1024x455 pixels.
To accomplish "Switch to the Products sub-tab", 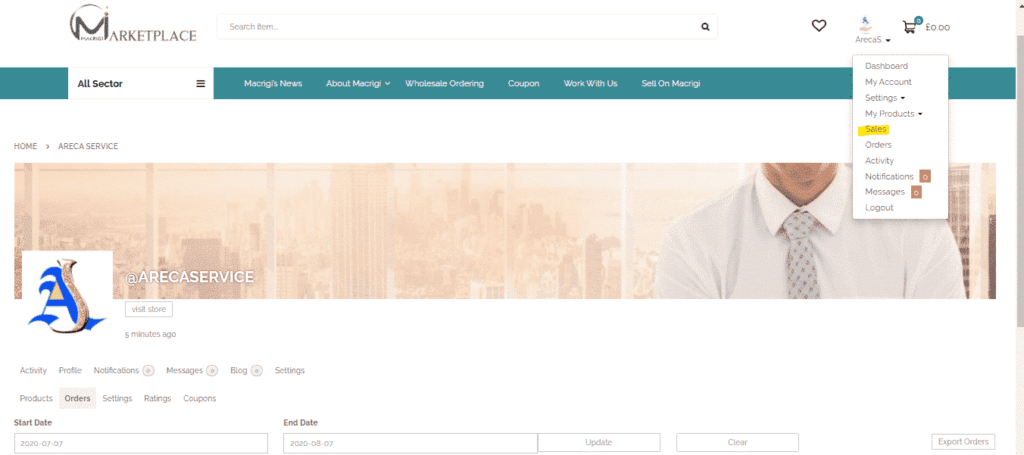I will point(36,398).
